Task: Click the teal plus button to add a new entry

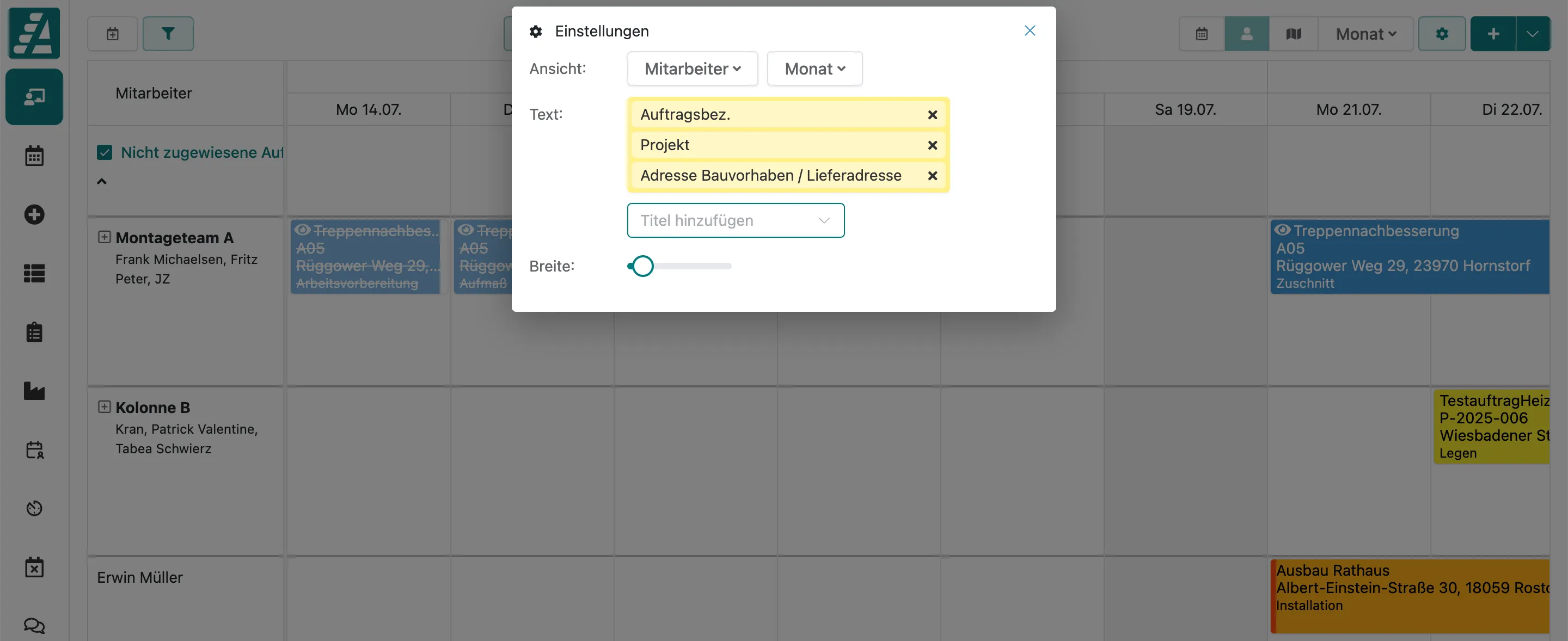Action: coord(1494,33)
